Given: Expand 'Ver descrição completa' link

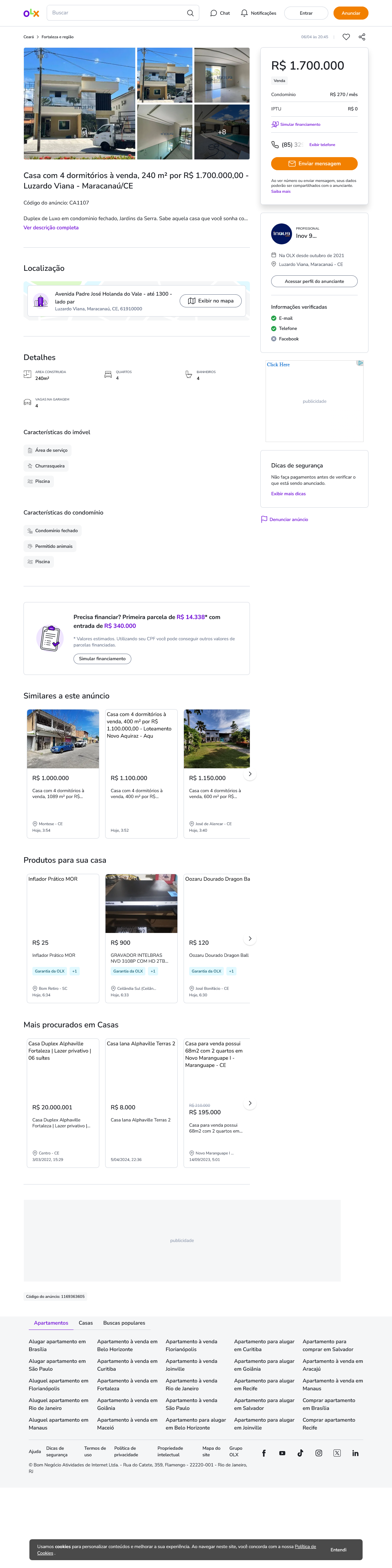Looking at the screenshot, I should point(51,228).
